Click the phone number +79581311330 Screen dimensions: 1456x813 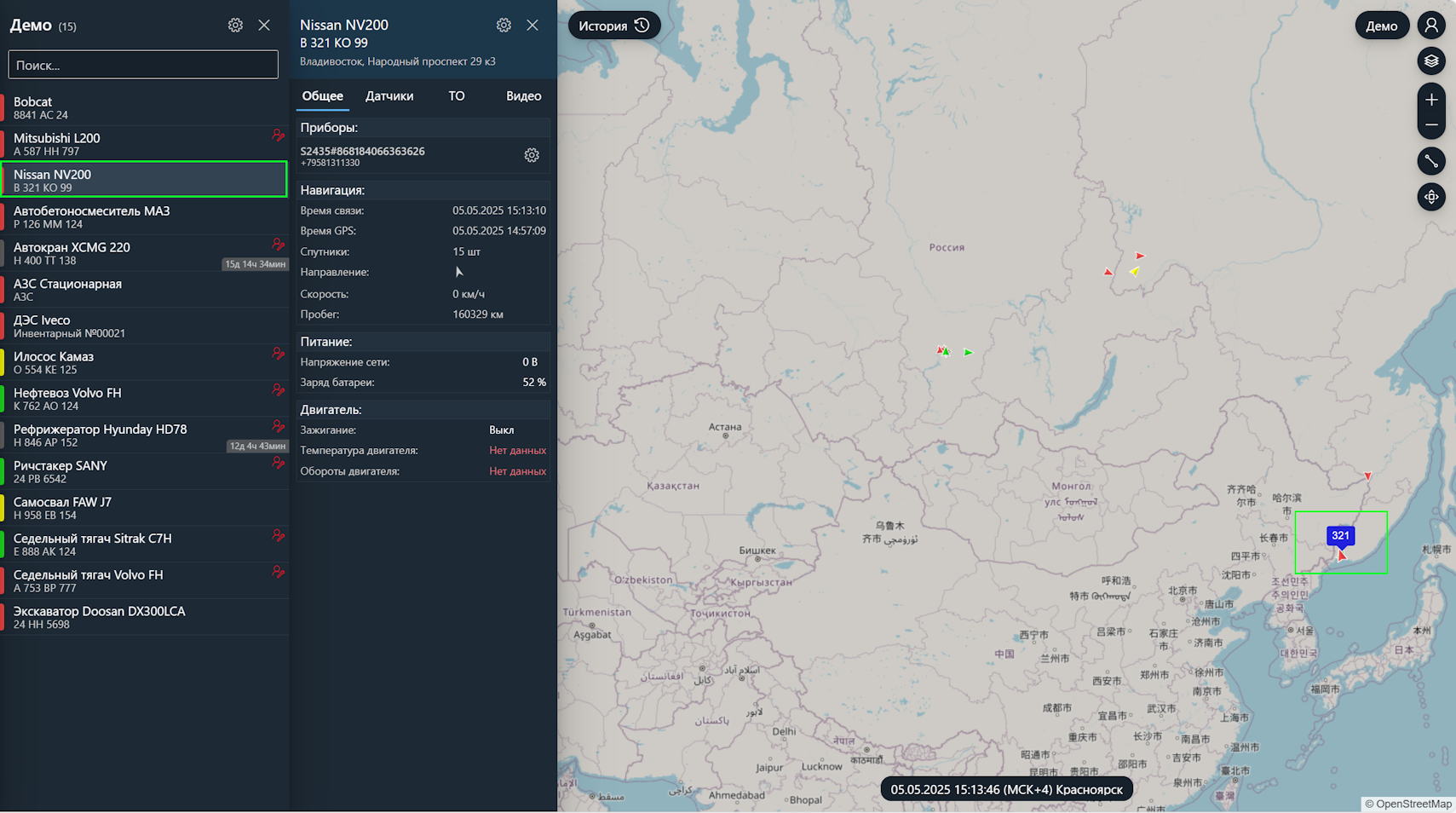click(330, 163)
